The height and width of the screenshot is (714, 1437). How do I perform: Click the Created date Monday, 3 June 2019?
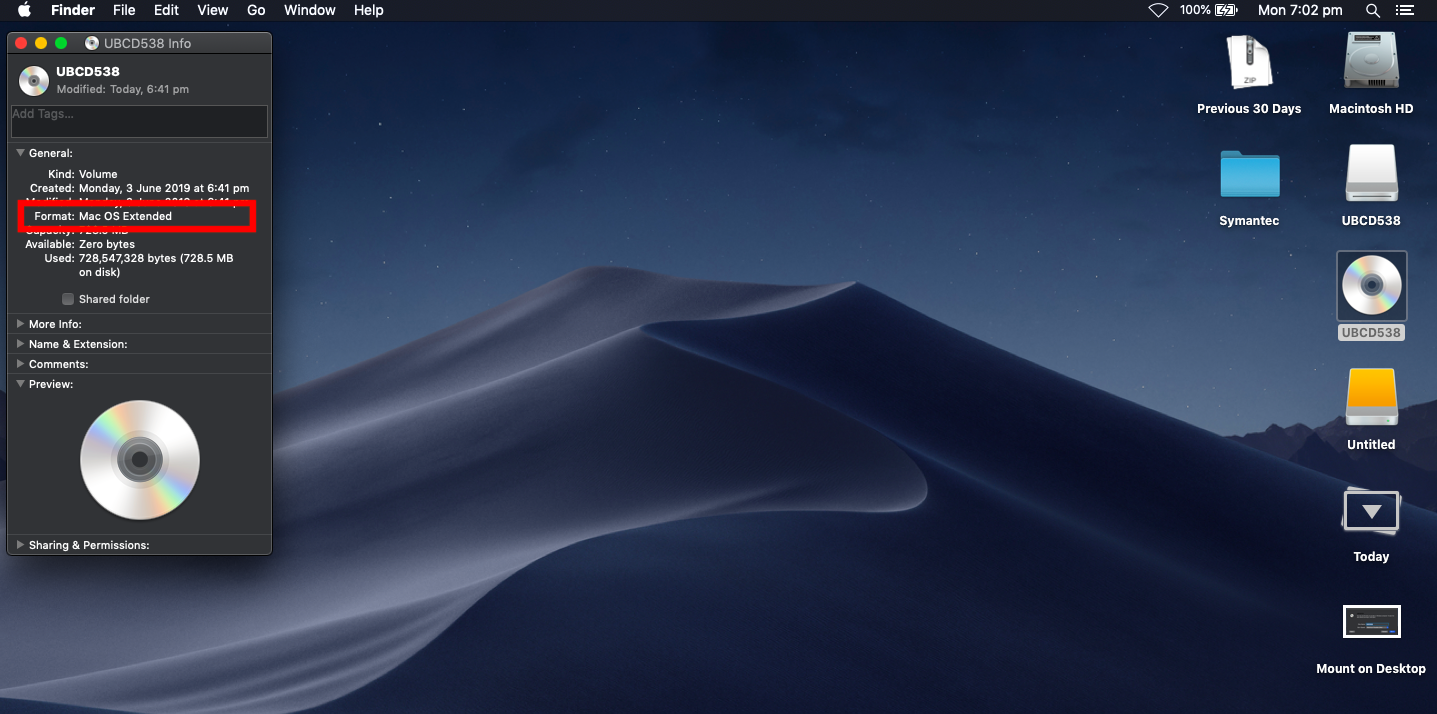coord(164,188)
